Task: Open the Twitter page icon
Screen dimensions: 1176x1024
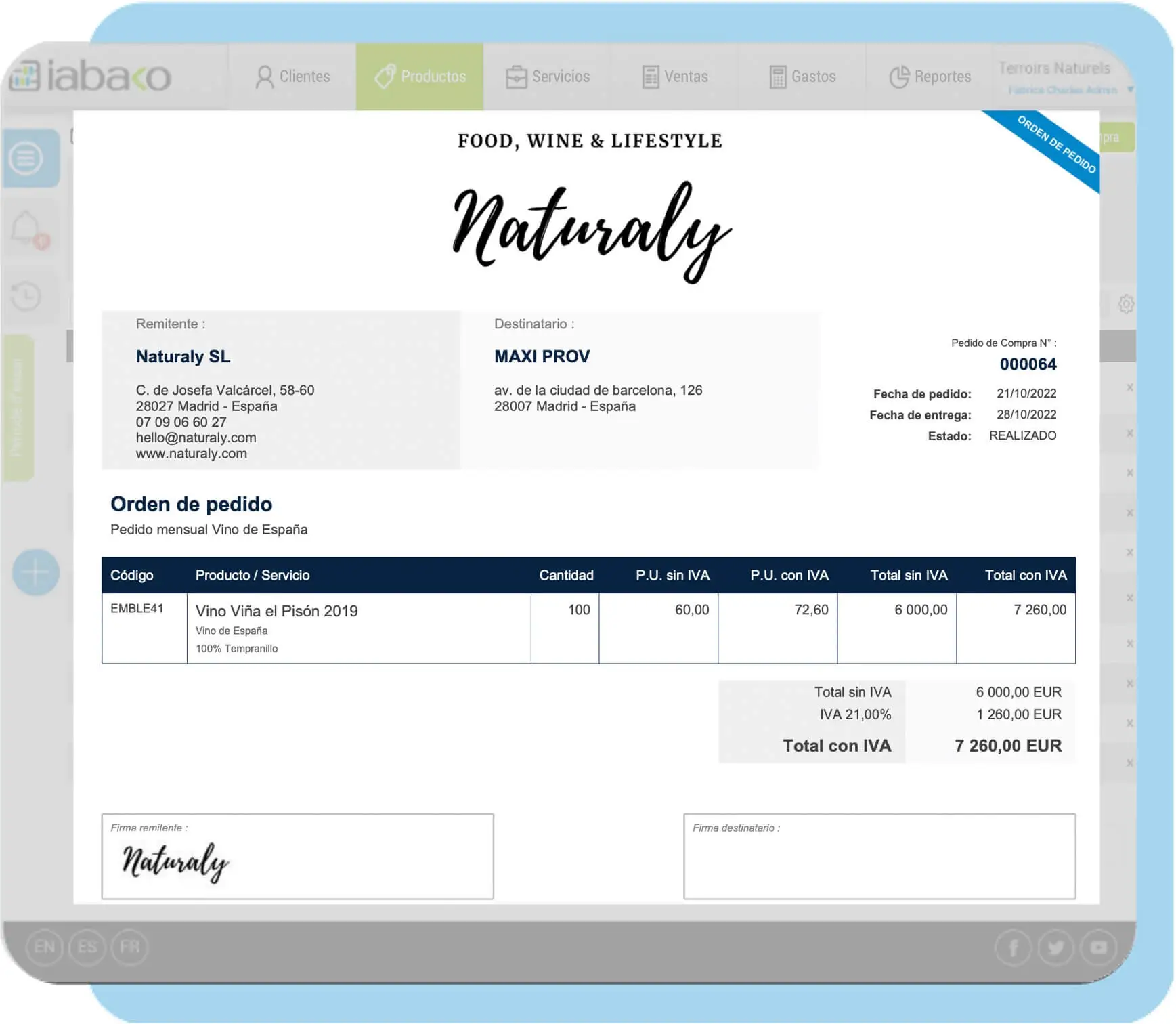Action: [1056, 947]
